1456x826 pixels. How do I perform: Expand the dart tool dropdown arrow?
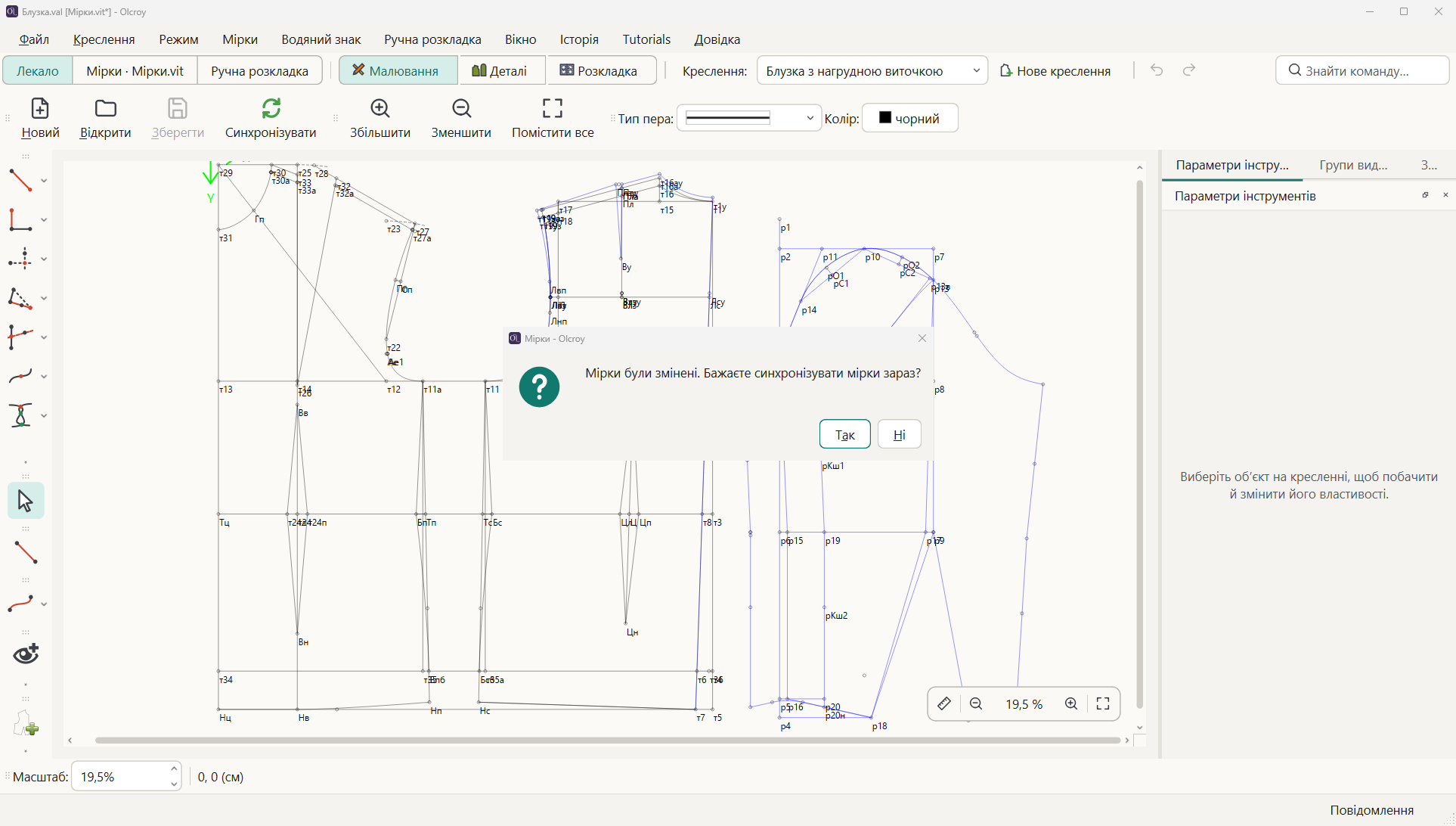click(x=44, y=416)
